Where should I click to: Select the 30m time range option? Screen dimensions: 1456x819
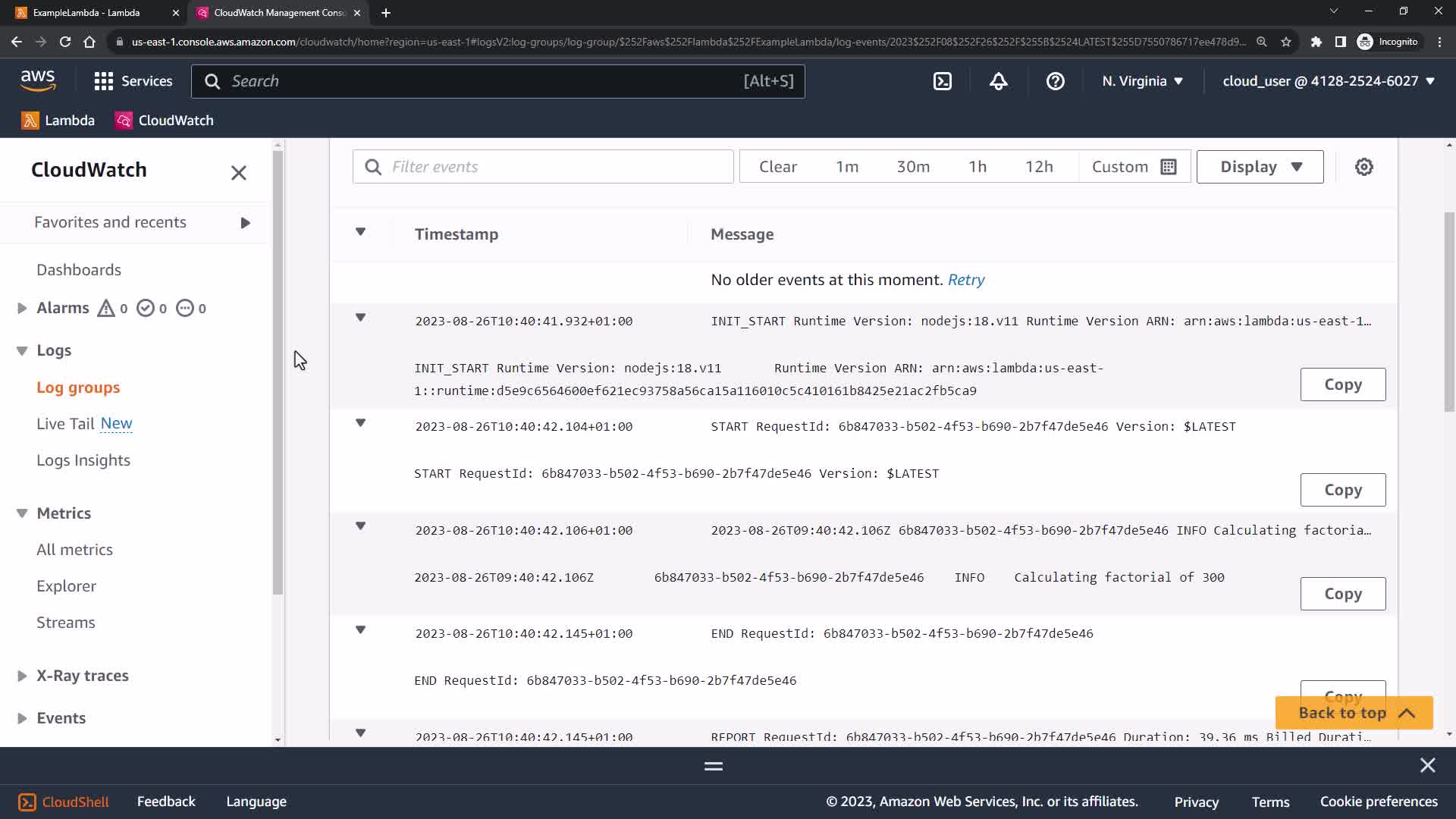912,167
